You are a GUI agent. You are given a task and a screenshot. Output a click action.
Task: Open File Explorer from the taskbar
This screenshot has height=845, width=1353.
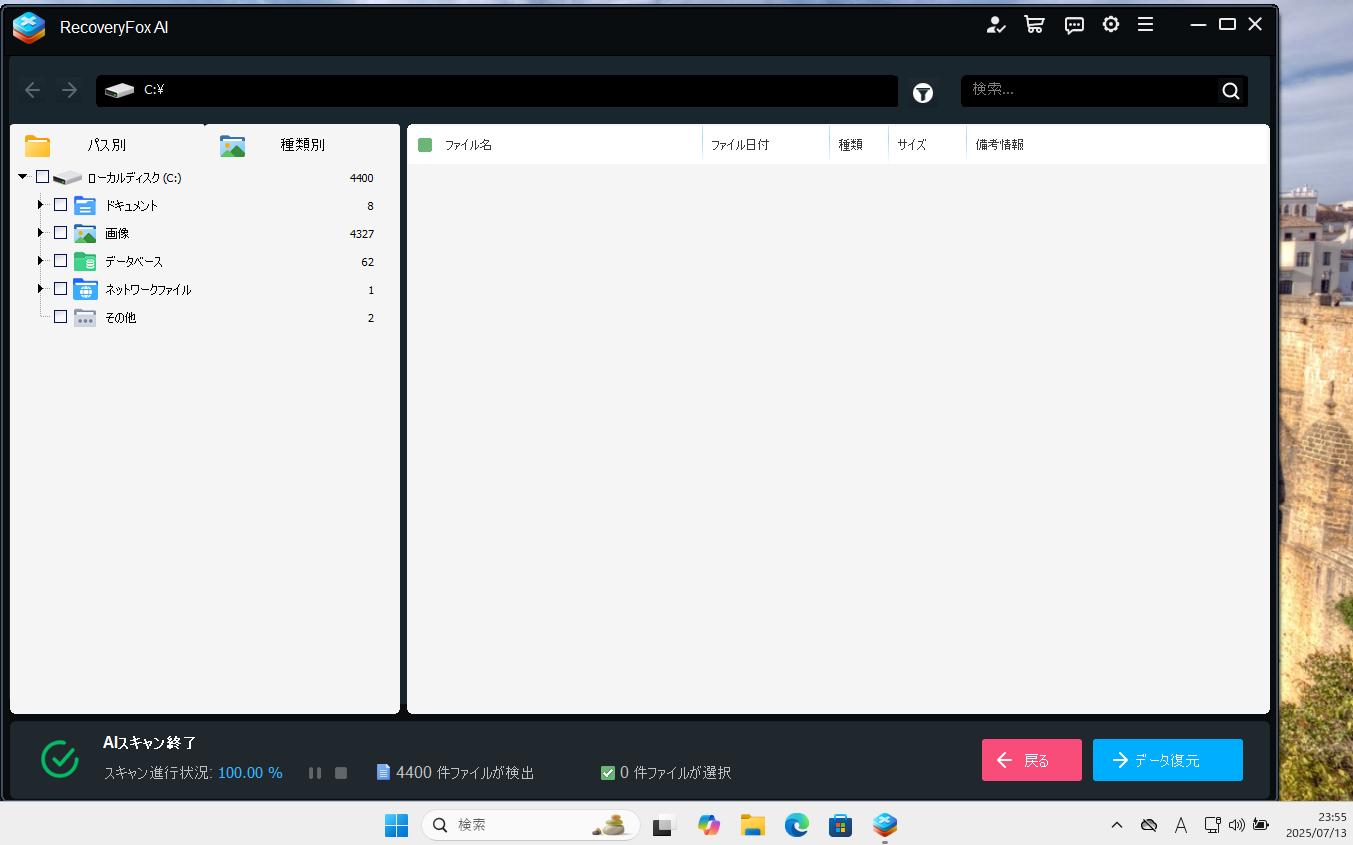(753, 825)
